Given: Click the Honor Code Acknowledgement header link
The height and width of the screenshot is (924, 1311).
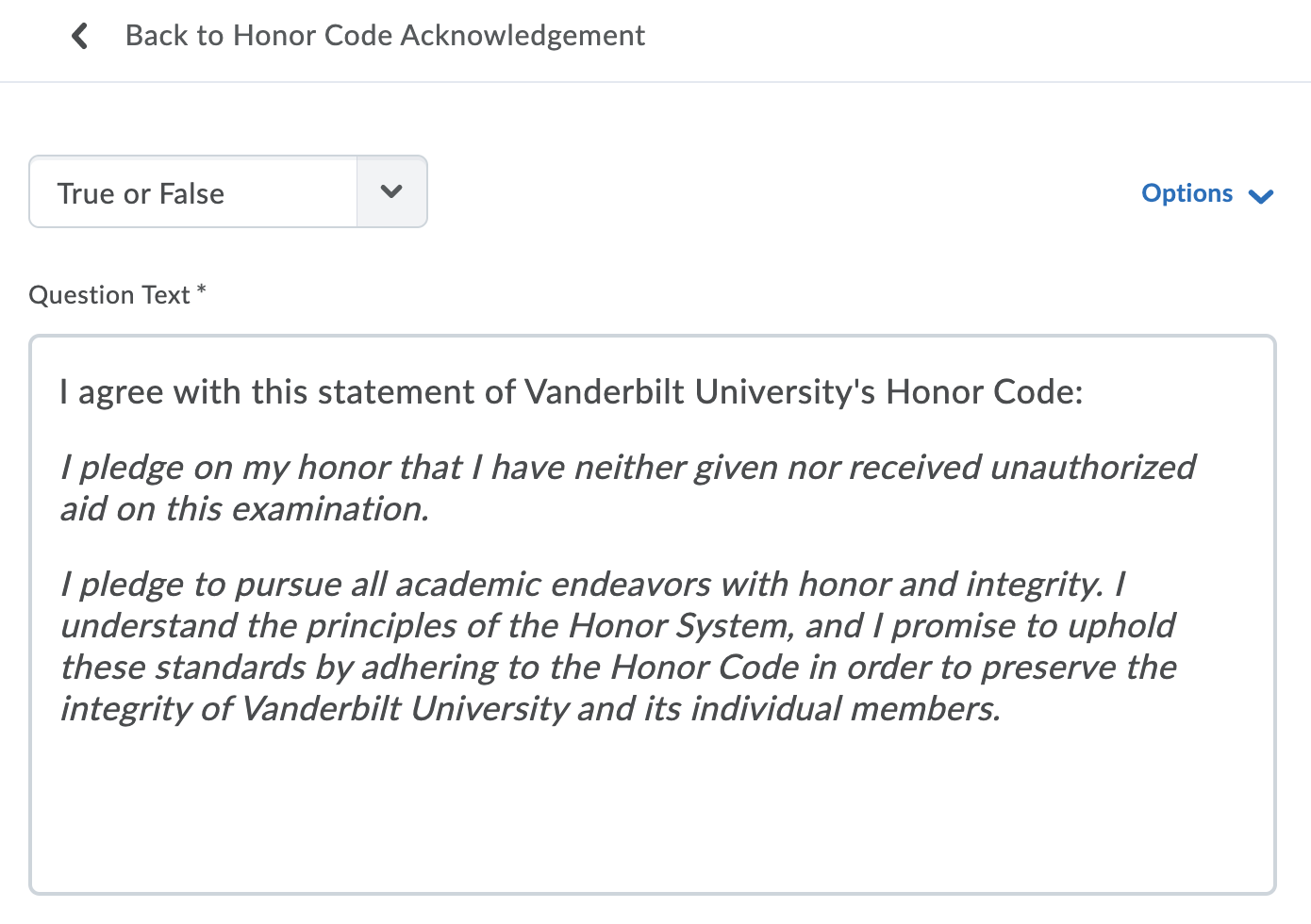Looking at the screenshot, I should (384, 35).
